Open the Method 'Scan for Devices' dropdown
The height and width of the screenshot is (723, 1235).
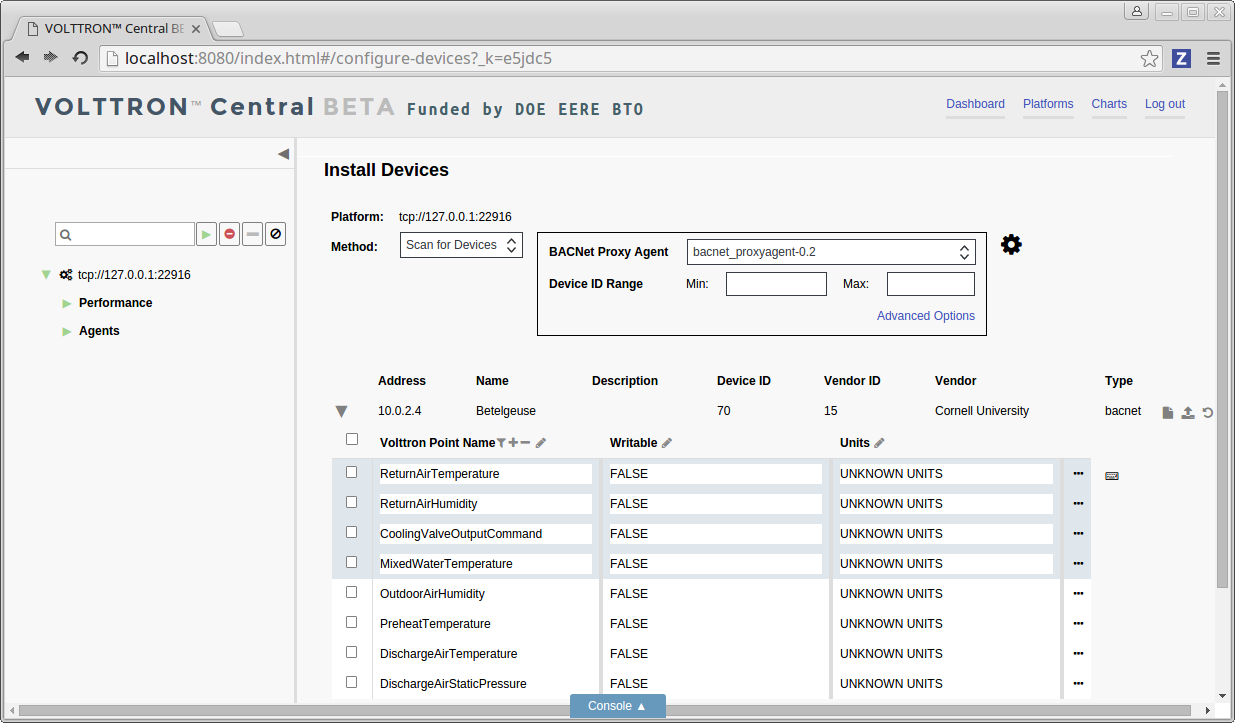[x=461, y=245]
